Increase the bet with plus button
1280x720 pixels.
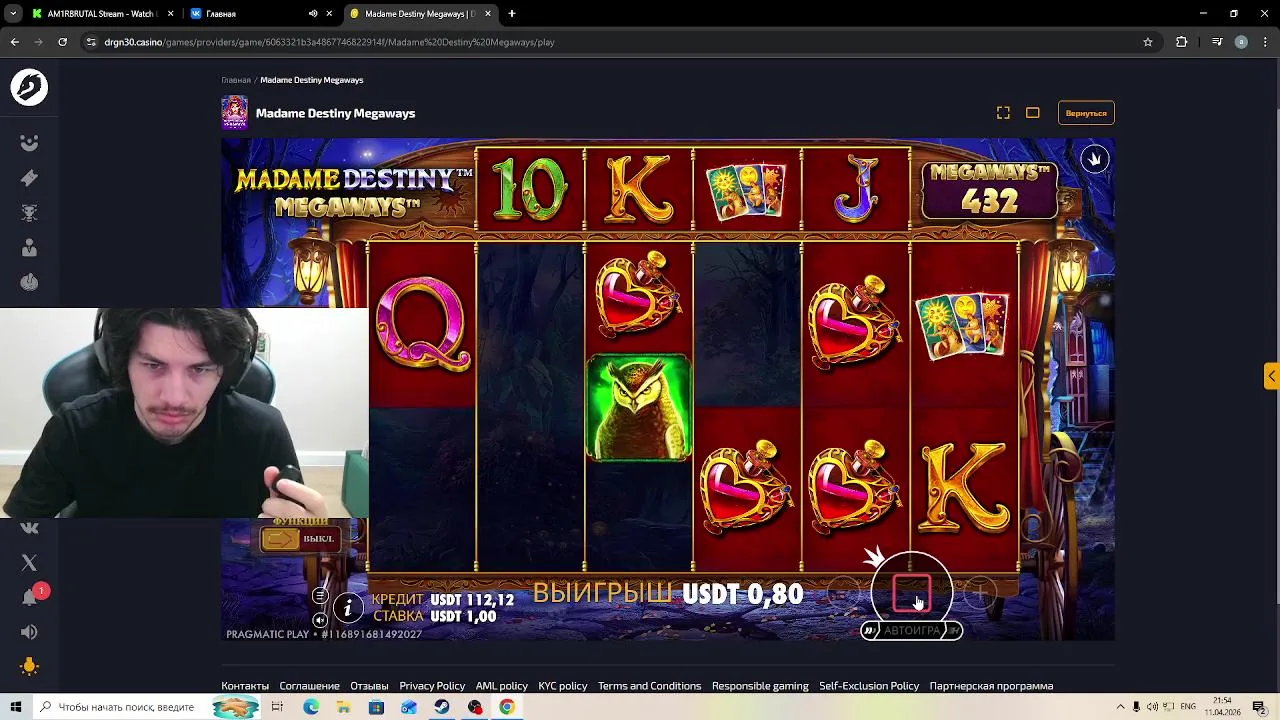[980, 594]
